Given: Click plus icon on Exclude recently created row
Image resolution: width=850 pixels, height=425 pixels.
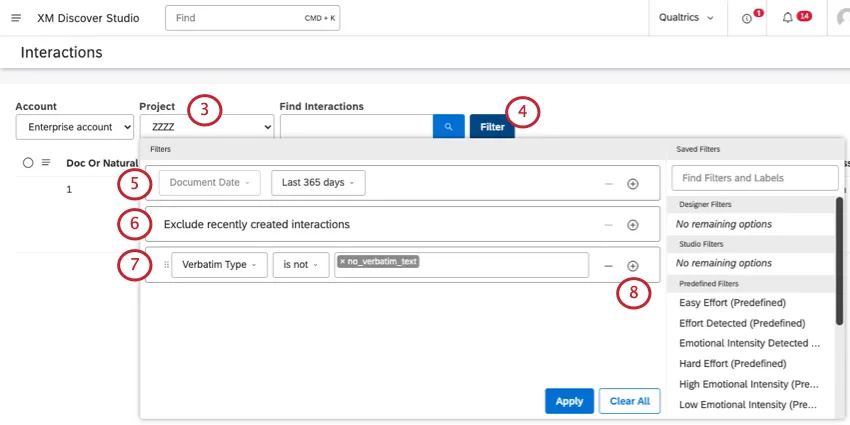Looking at the screenshot, I should tap(632, 225).
